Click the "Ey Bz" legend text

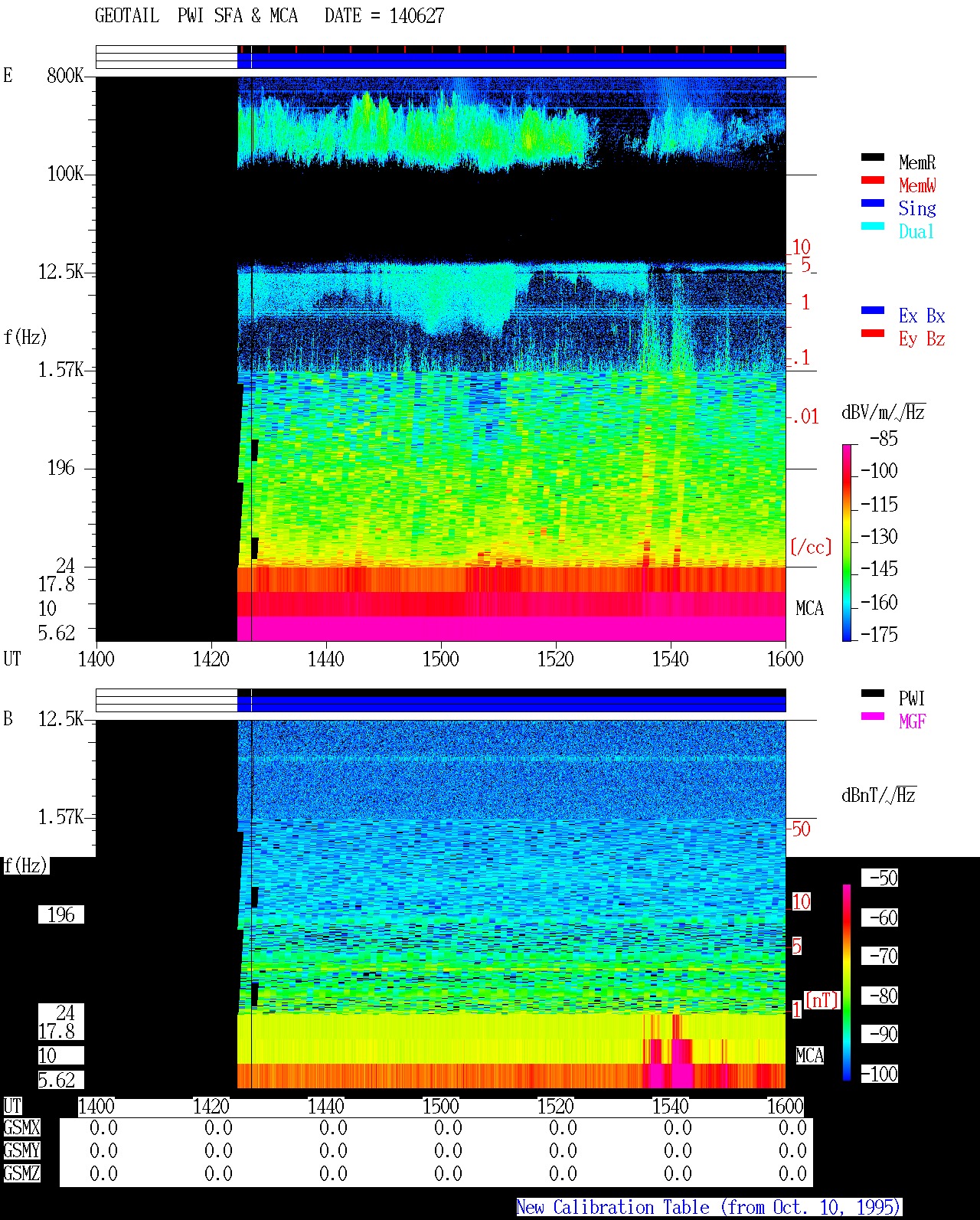(922, 339)
